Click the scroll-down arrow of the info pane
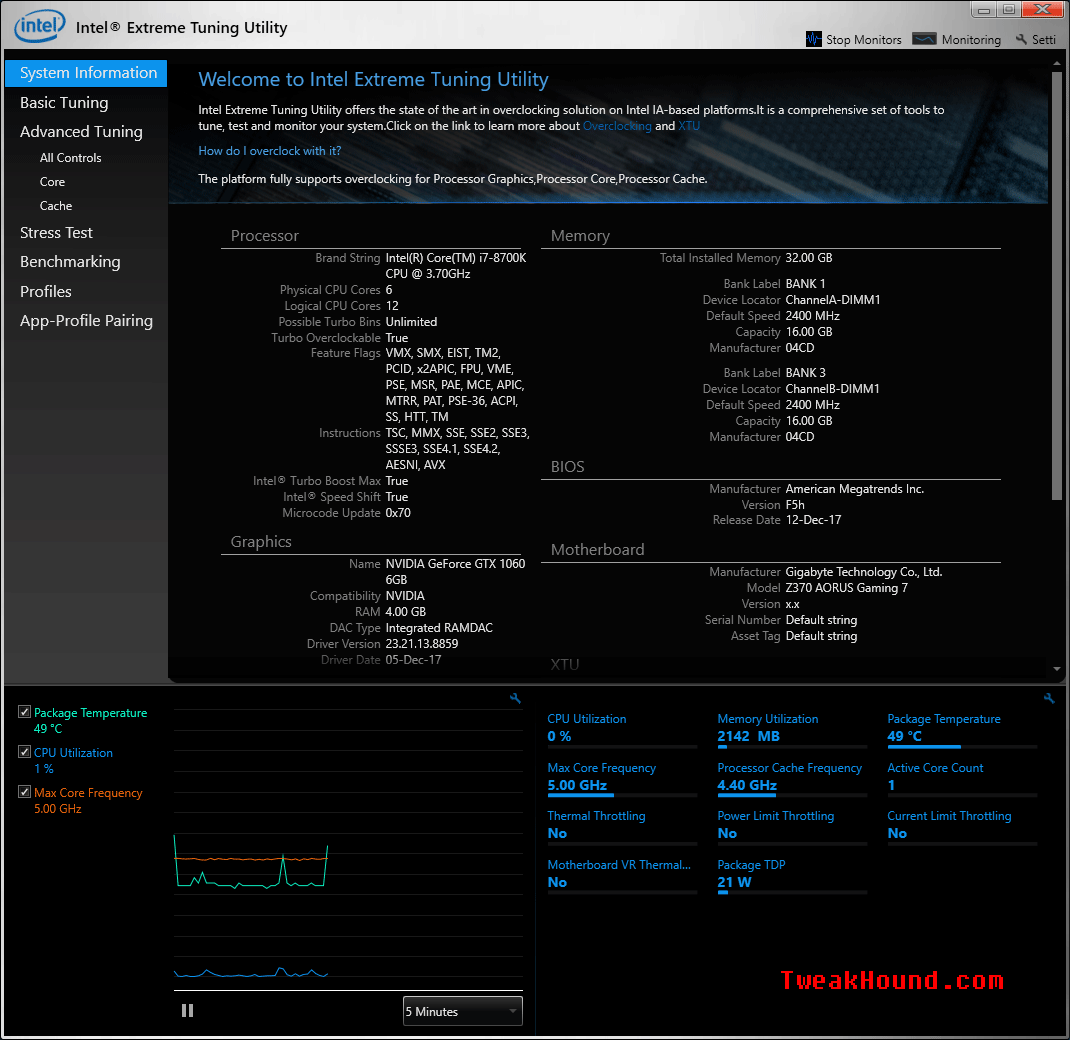 coord(1057,669)
